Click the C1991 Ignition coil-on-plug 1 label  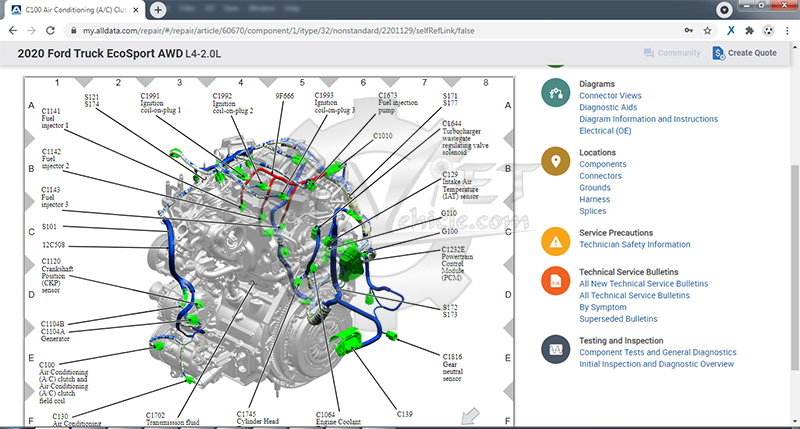coord(161,103)
